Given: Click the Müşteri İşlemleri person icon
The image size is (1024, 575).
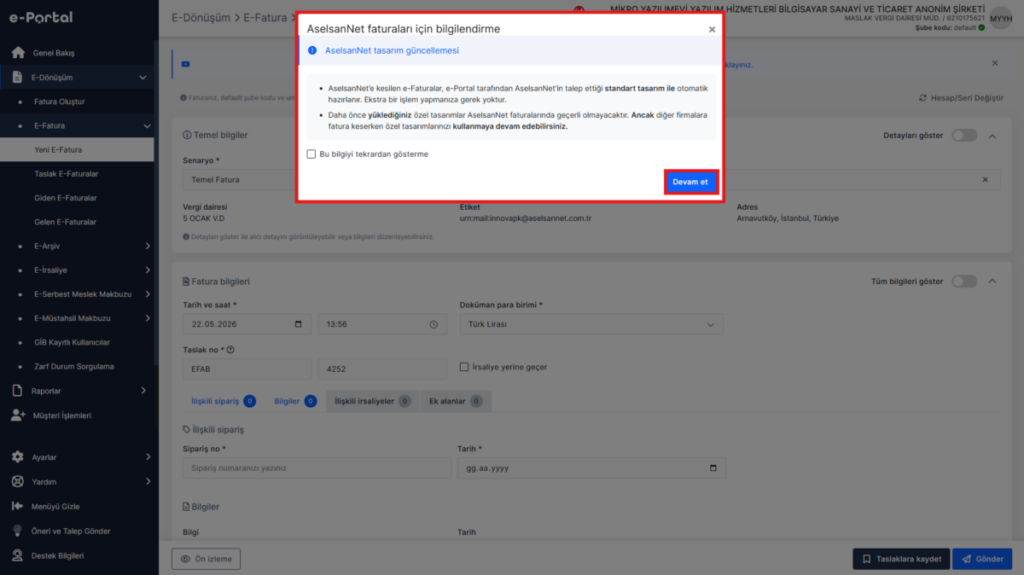Looking at the screenshot, I should pos(18,415).
